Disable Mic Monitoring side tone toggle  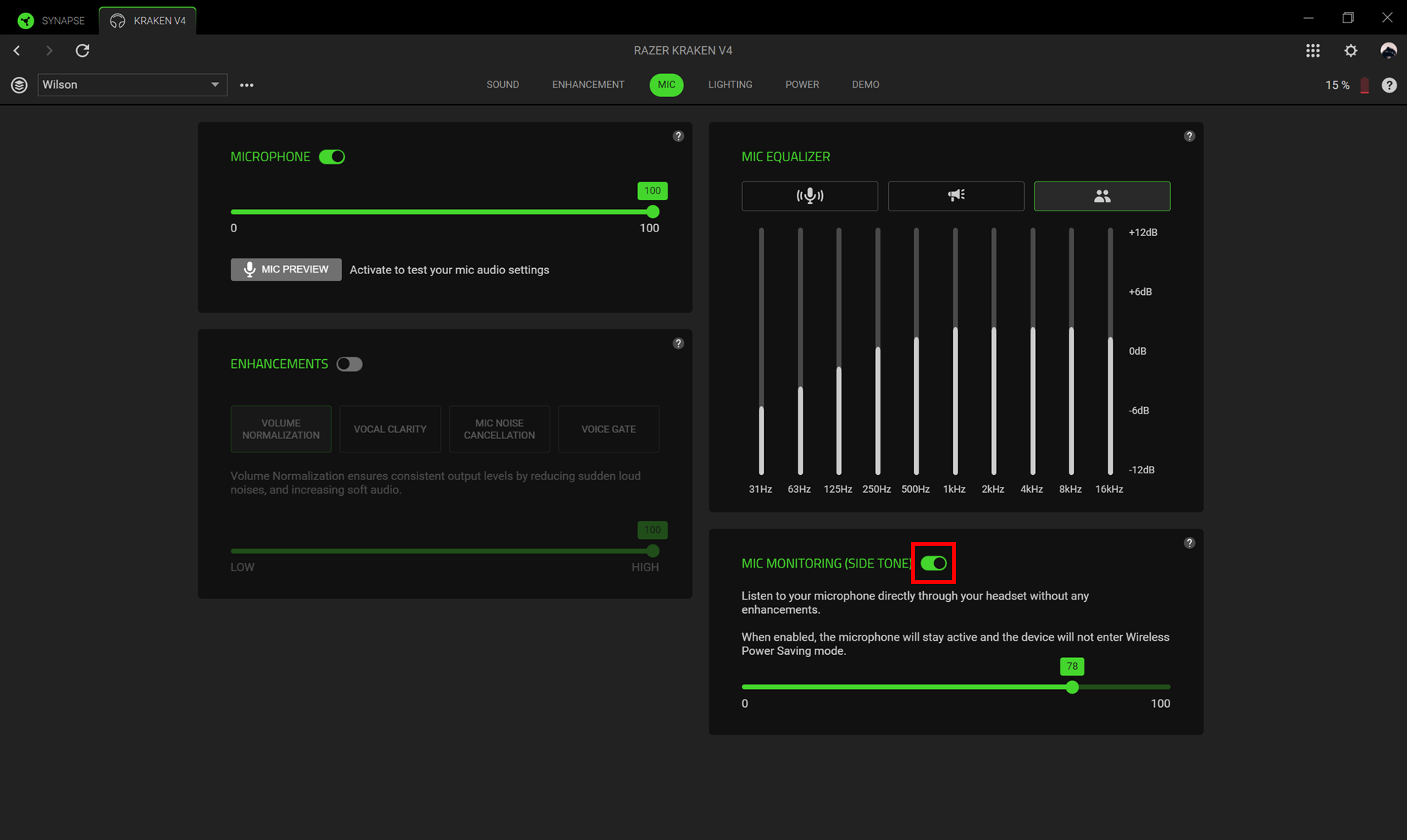934,564
